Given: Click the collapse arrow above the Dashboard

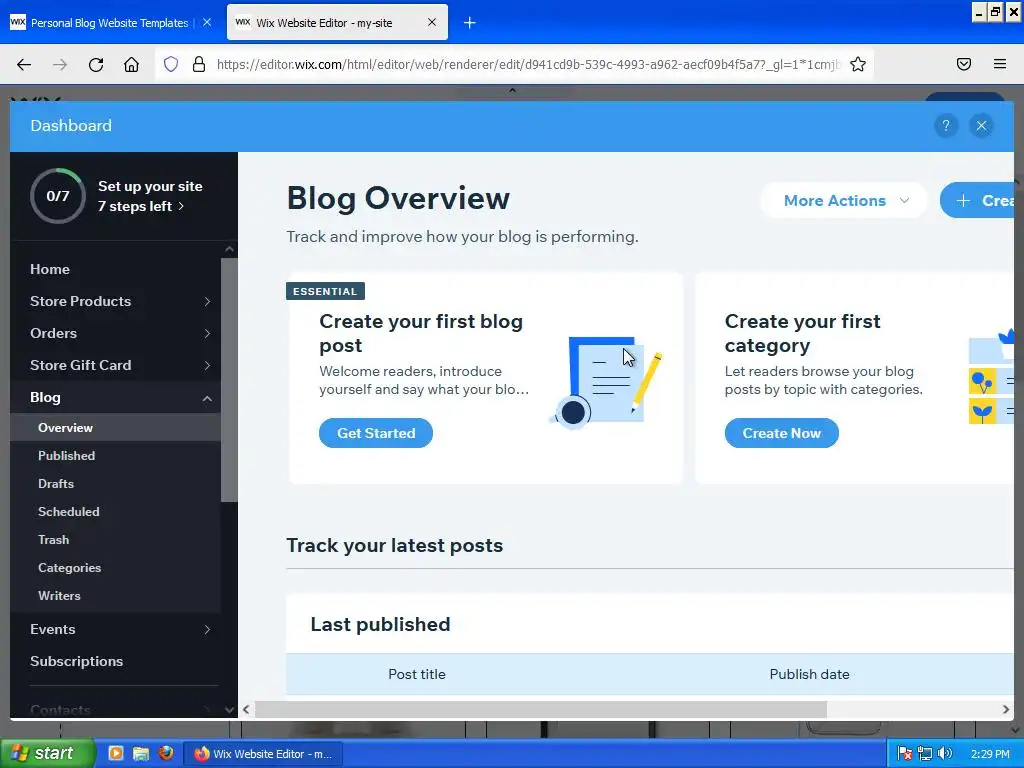Looking at the screenshot, I should [513, 91].
